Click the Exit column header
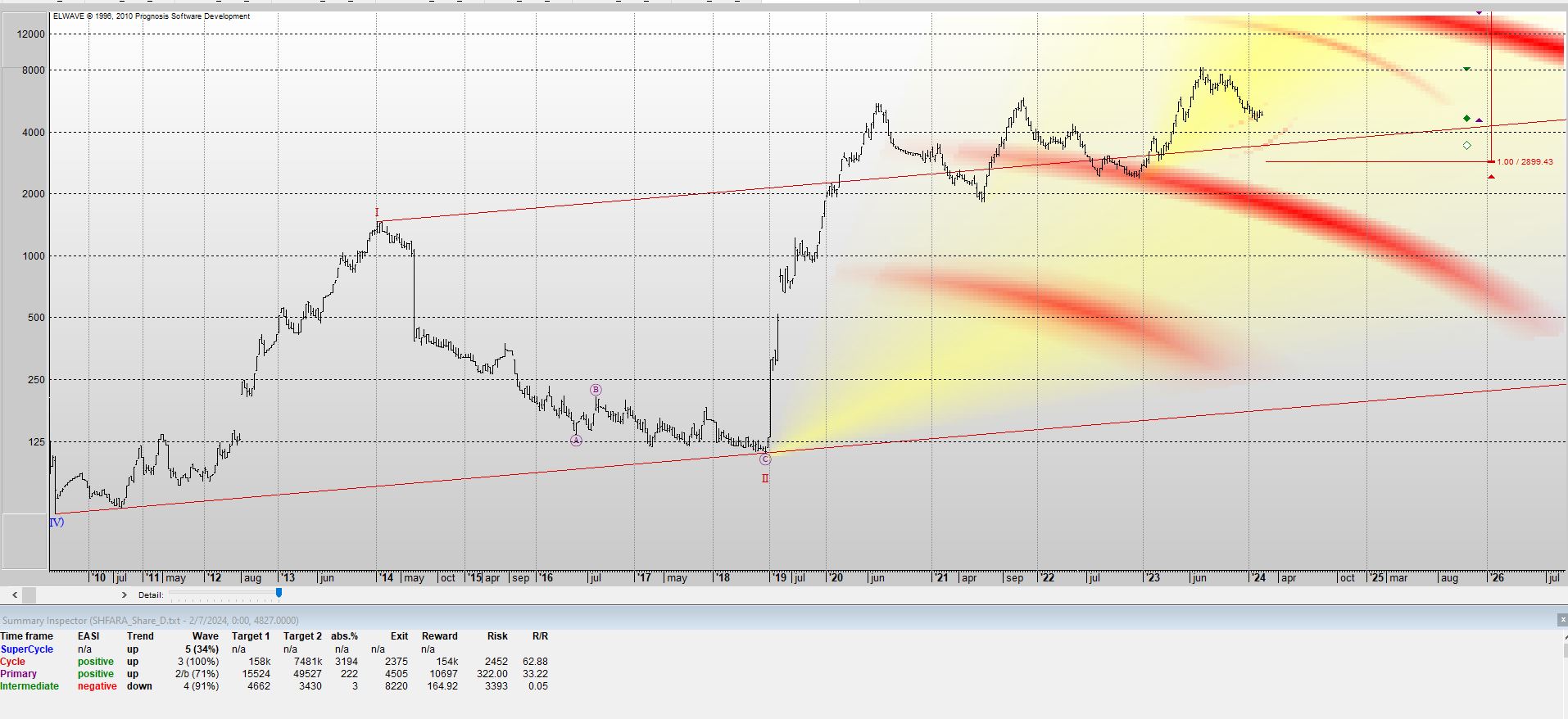 pos(399,636)
